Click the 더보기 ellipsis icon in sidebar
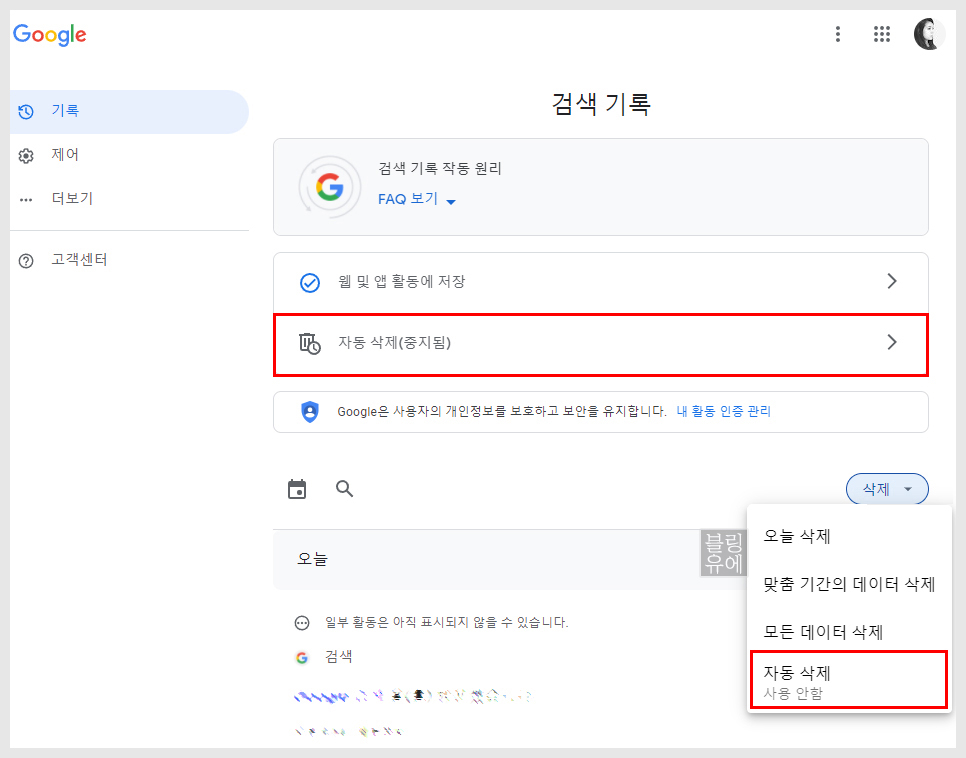The width and height of the screenshot is (966, 758). [x=27, y=198]
